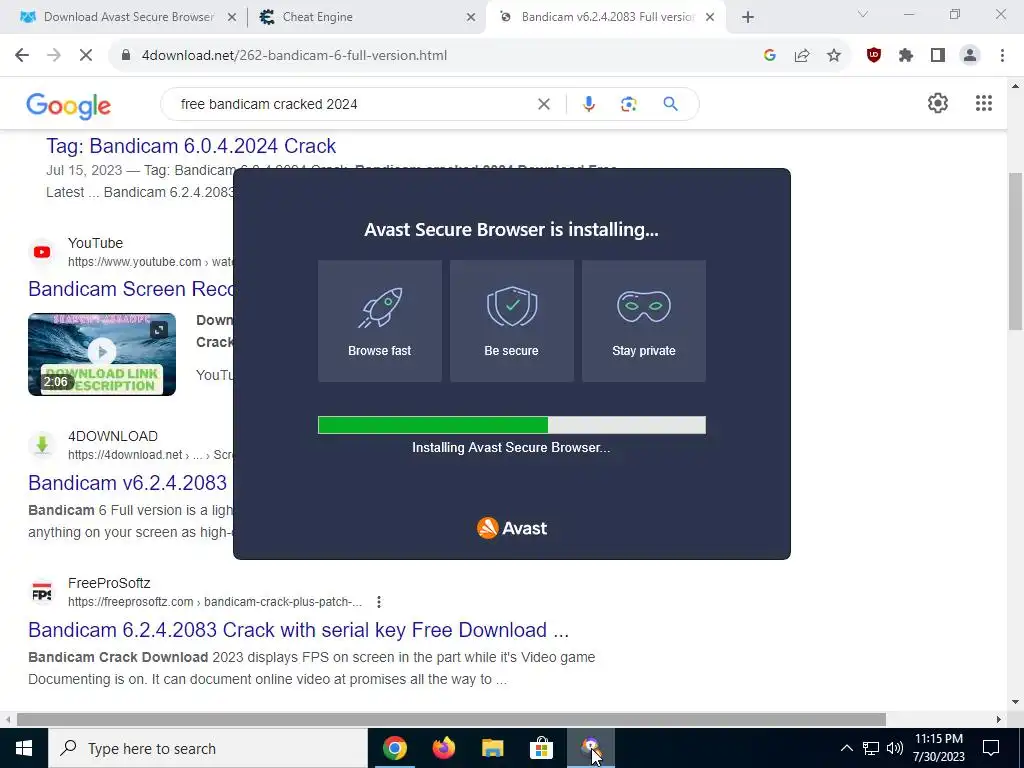The width and height of the screenshot is (1024, 768).
Task: Open Bandicam Screen Rec YouTube result
Action: tap(131, 289)
